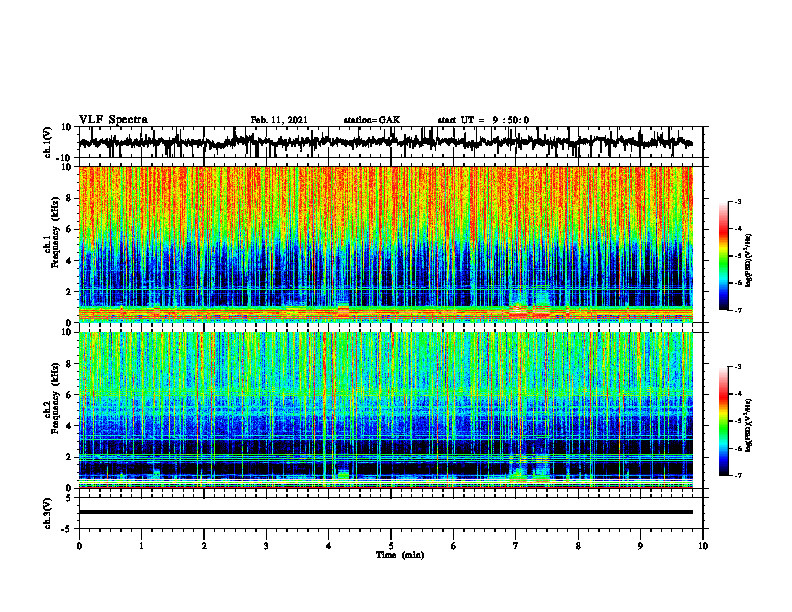This screenshot has width=792, height=612.
Task: Select the date text "Feb. 11, 2021"
Action: tap(279, 120)
